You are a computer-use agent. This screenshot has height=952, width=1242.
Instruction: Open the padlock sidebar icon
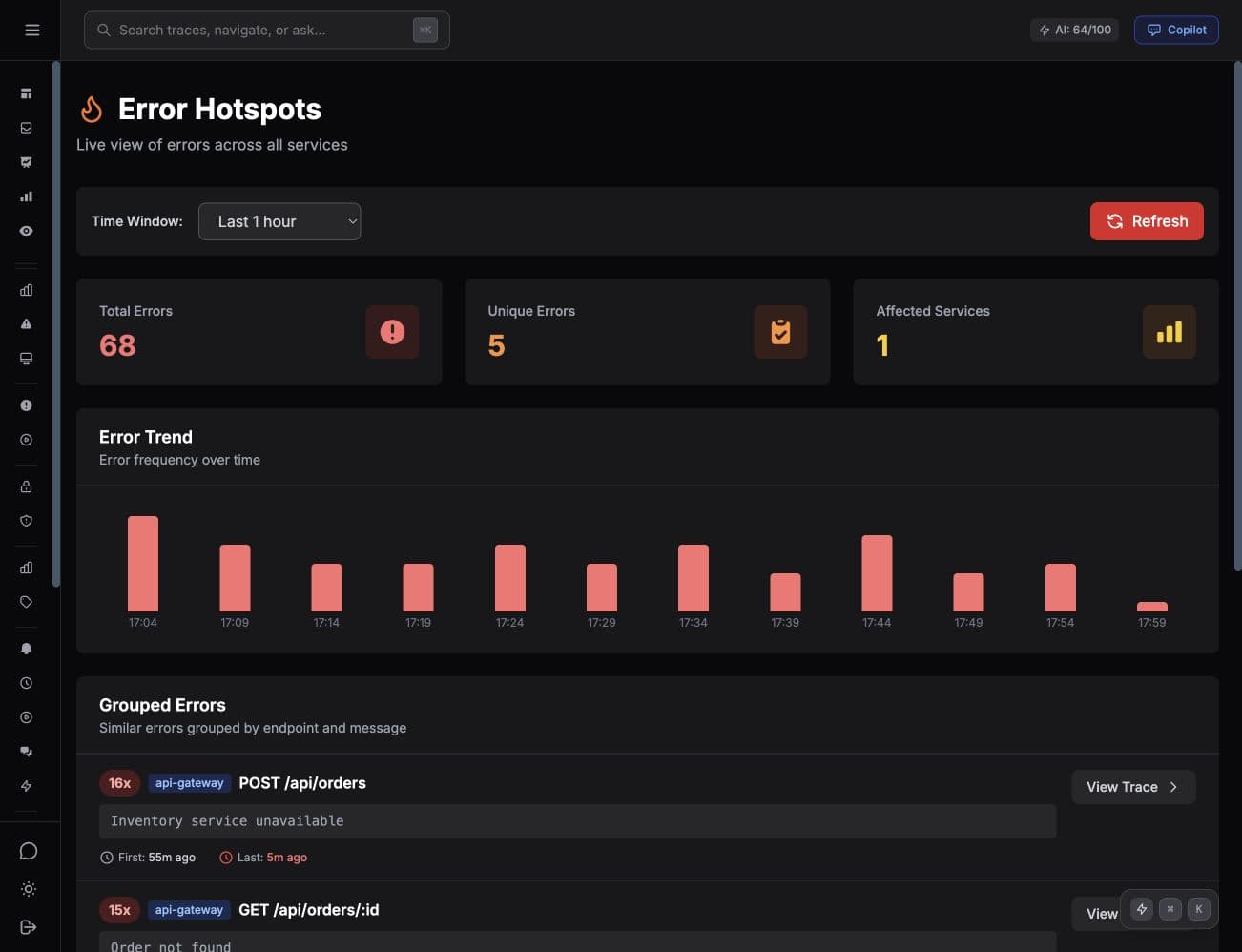tap(26, 486)
